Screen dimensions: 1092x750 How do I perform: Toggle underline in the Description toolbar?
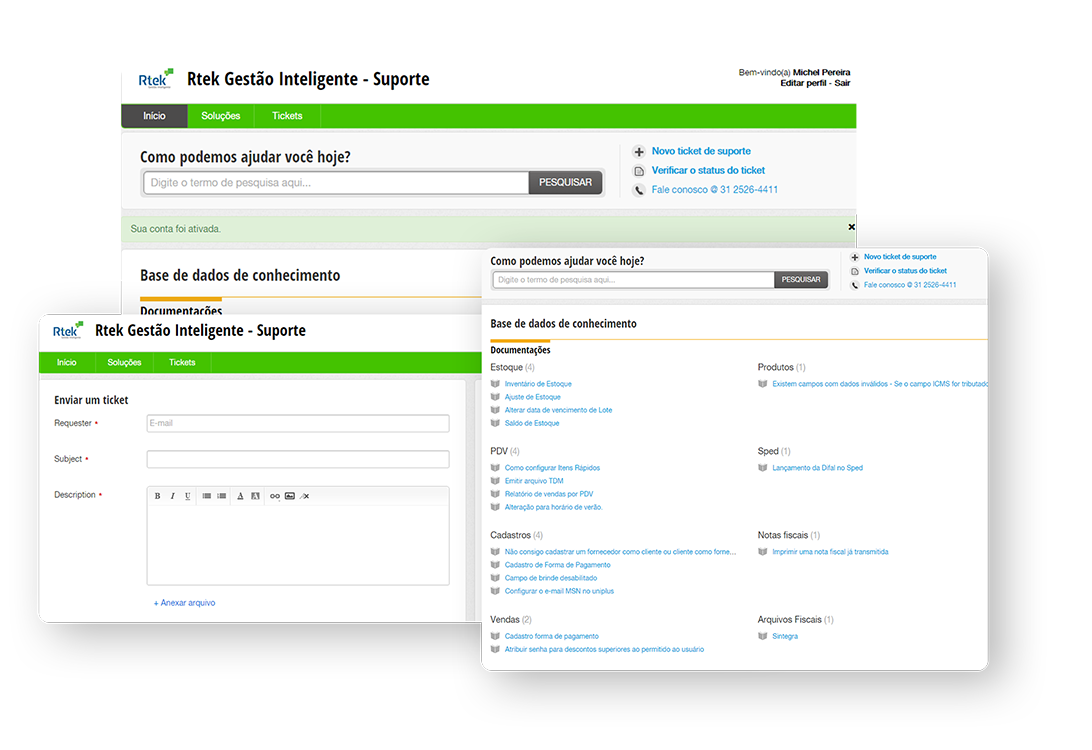(x=187, y=496)
